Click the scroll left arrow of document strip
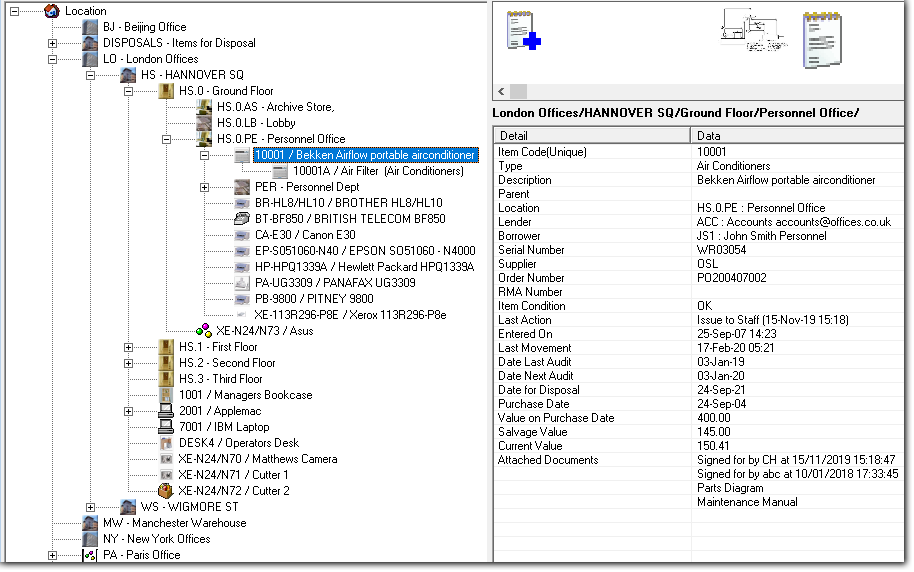Image resolution: width=914 pixels, height=572 pixels. pyautogui.click(x=501, y=92)
